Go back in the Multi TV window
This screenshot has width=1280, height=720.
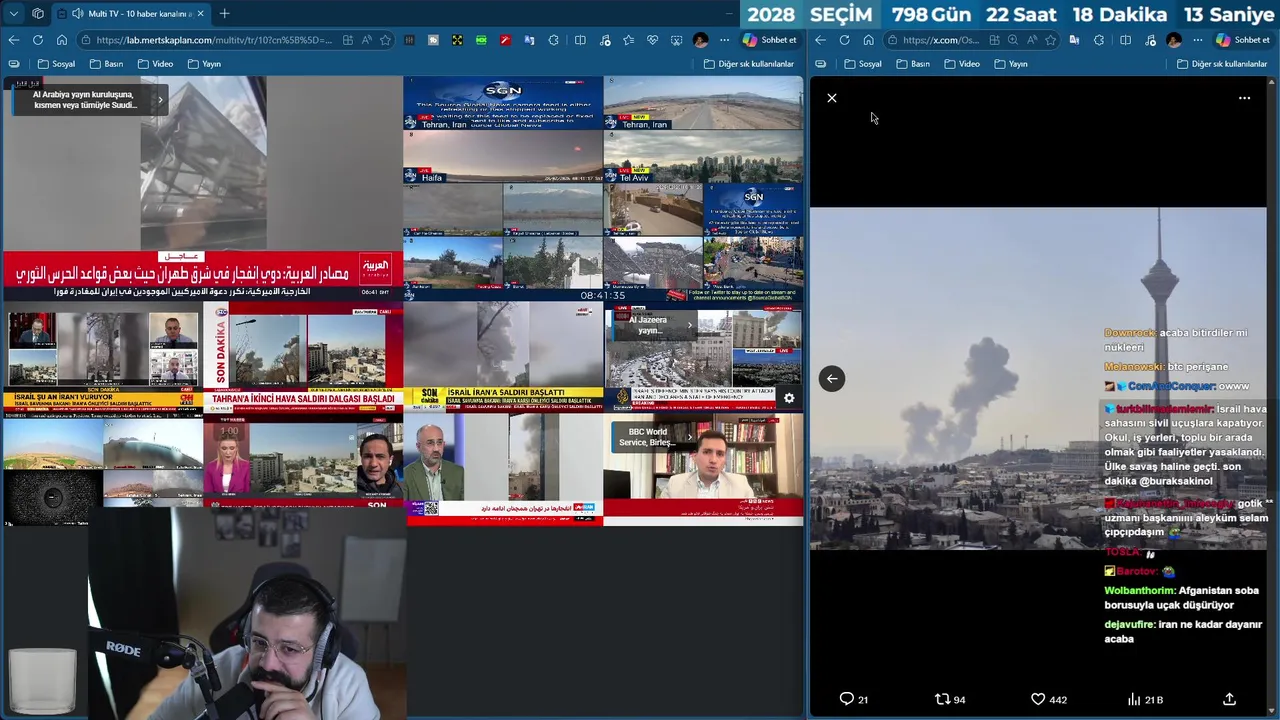(x=14, y=40)
